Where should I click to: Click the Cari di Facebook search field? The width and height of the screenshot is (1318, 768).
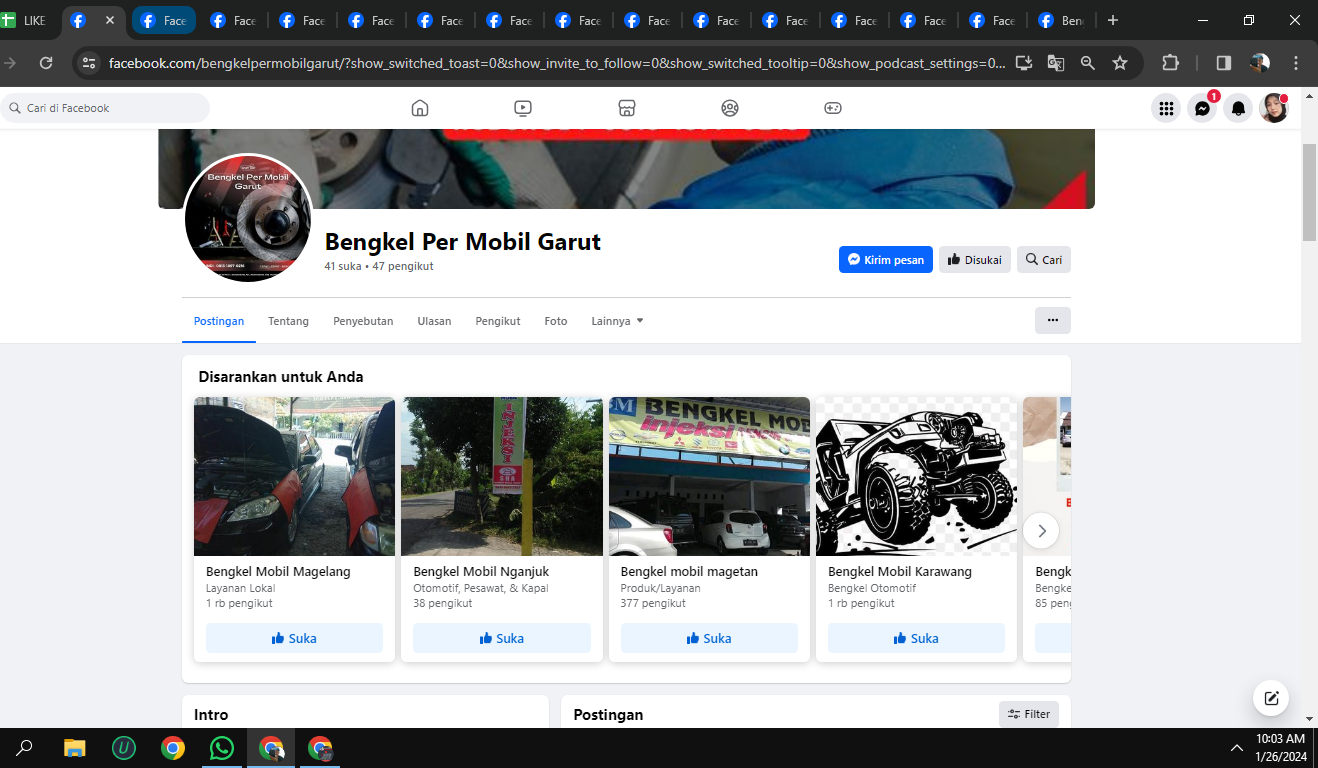(105, 108)
